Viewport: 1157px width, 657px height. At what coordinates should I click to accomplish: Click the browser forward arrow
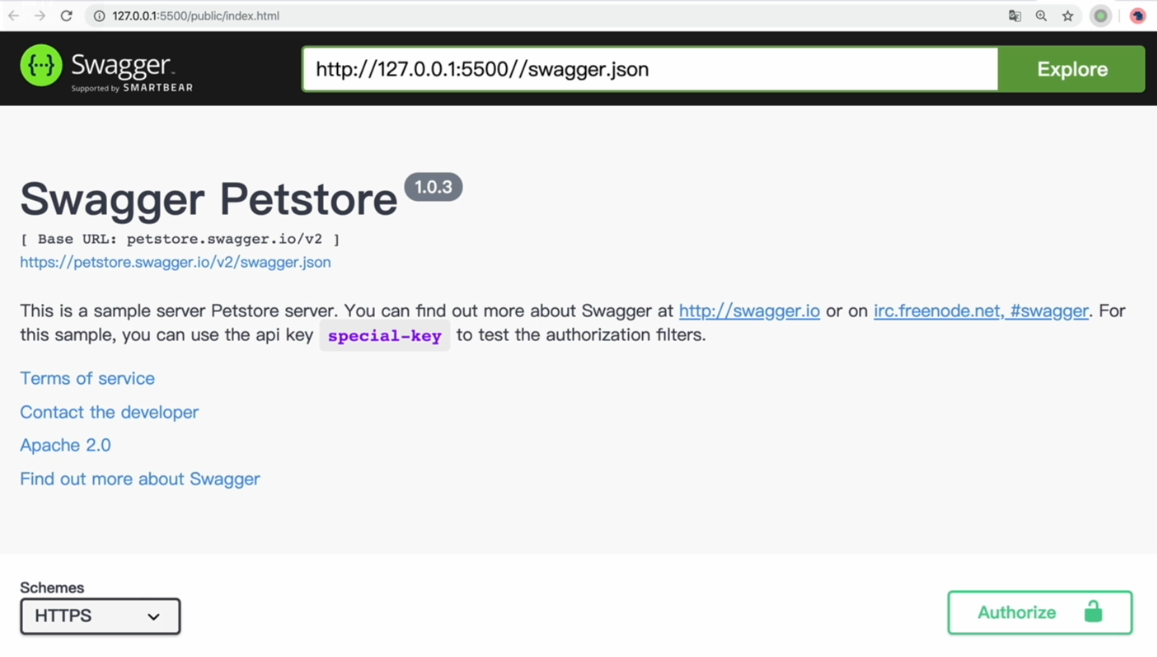tap(40, 16)
